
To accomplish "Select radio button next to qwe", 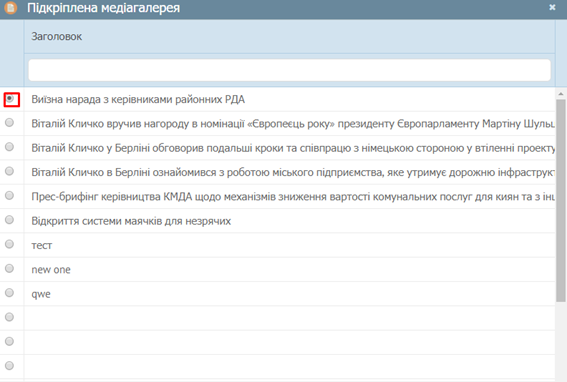I will pyautogui.click(x=9, y=293).
